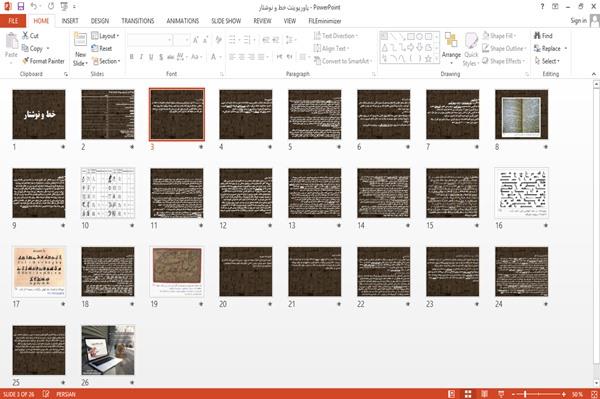
Task: Open the Layout dropdown
Action: coord(105,36)
